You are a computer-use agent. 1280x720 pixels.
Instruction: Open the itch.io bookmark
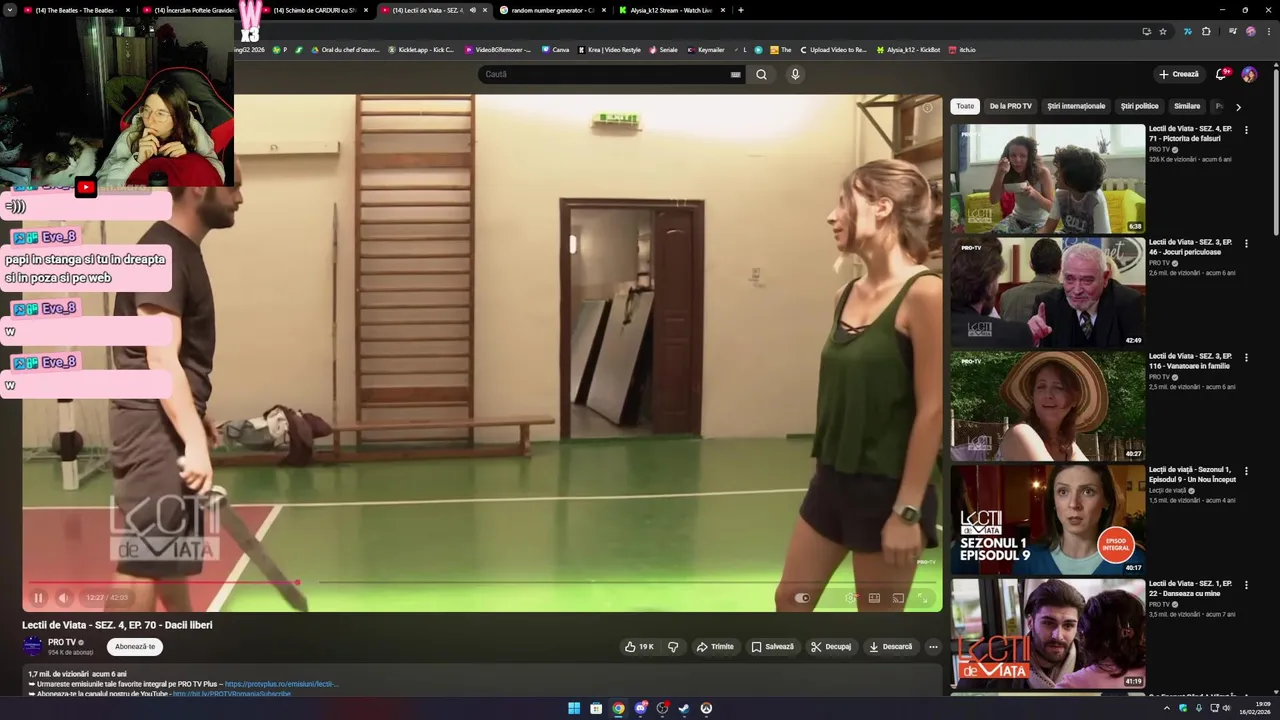(962, 49)
